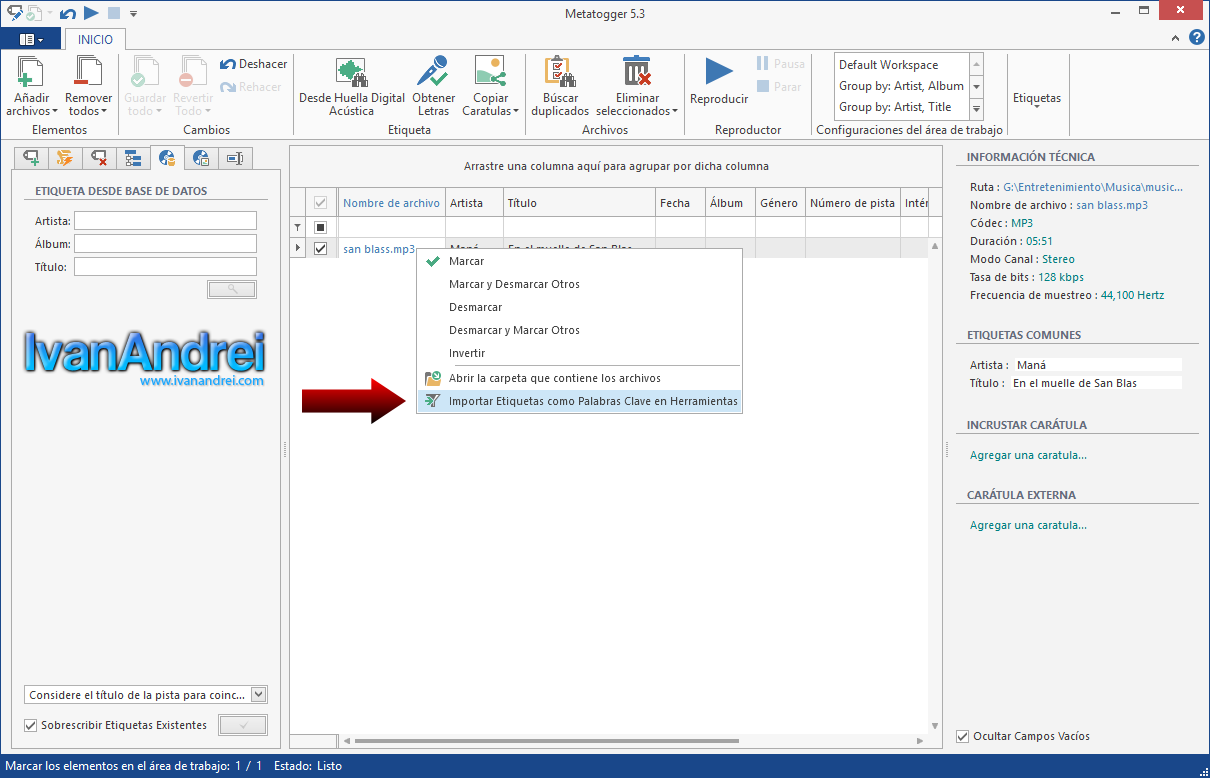Select the Default Workspace configuration
The image size is (1210, 778).
[x=901, y=65]
